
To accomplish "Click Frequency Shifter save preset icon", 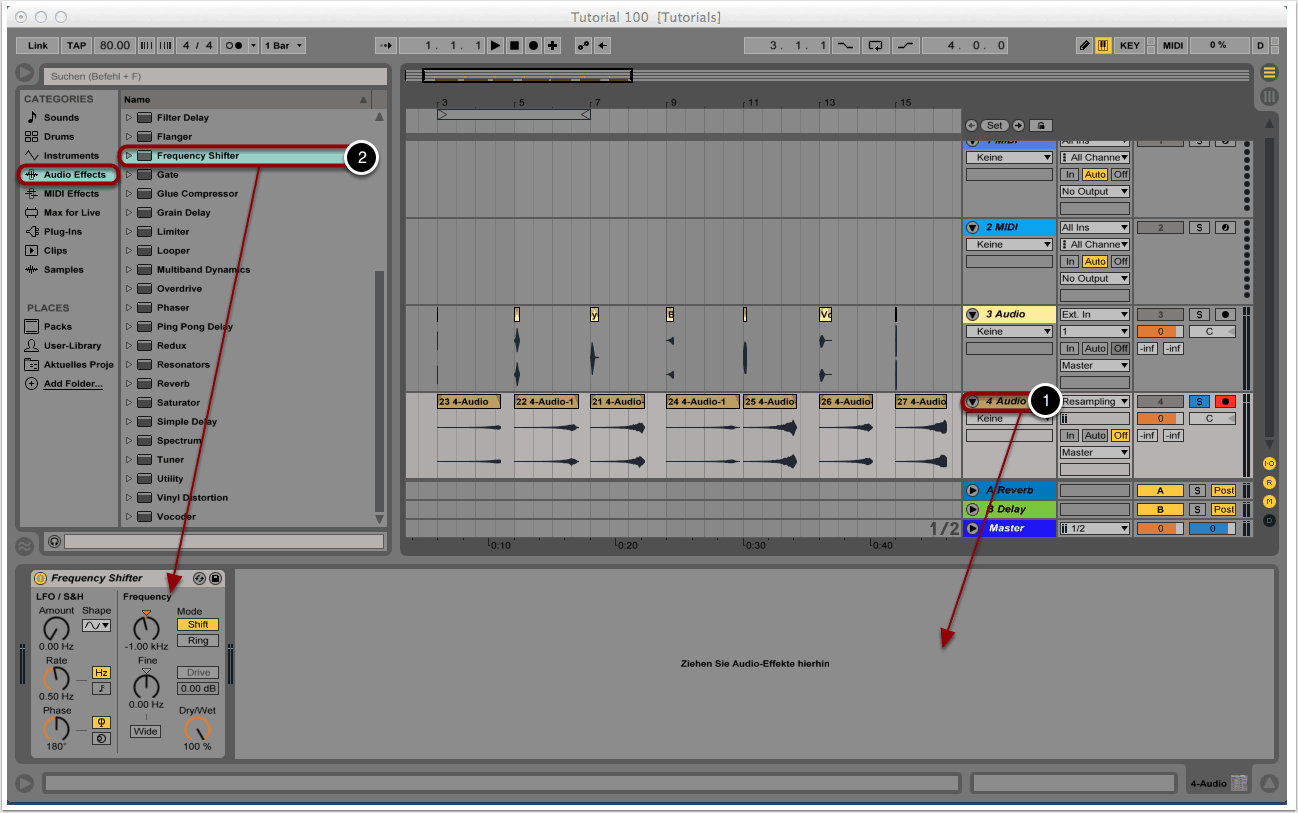I will coord(215,578).
